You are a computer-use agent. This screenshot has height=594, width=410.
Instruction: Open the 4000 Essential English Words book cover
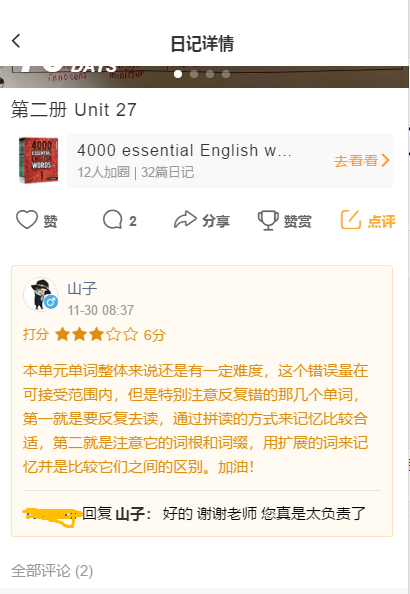pyautogui.click(x=39, y=160)
